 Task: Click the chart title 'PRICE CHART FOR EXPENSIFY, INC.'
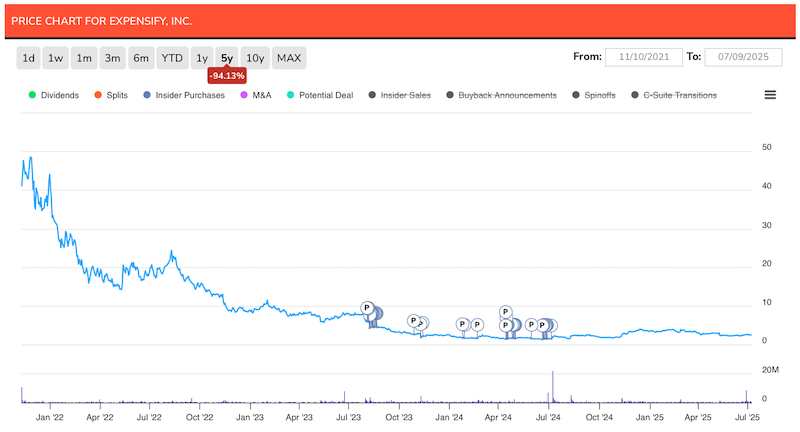click(102, 21)
